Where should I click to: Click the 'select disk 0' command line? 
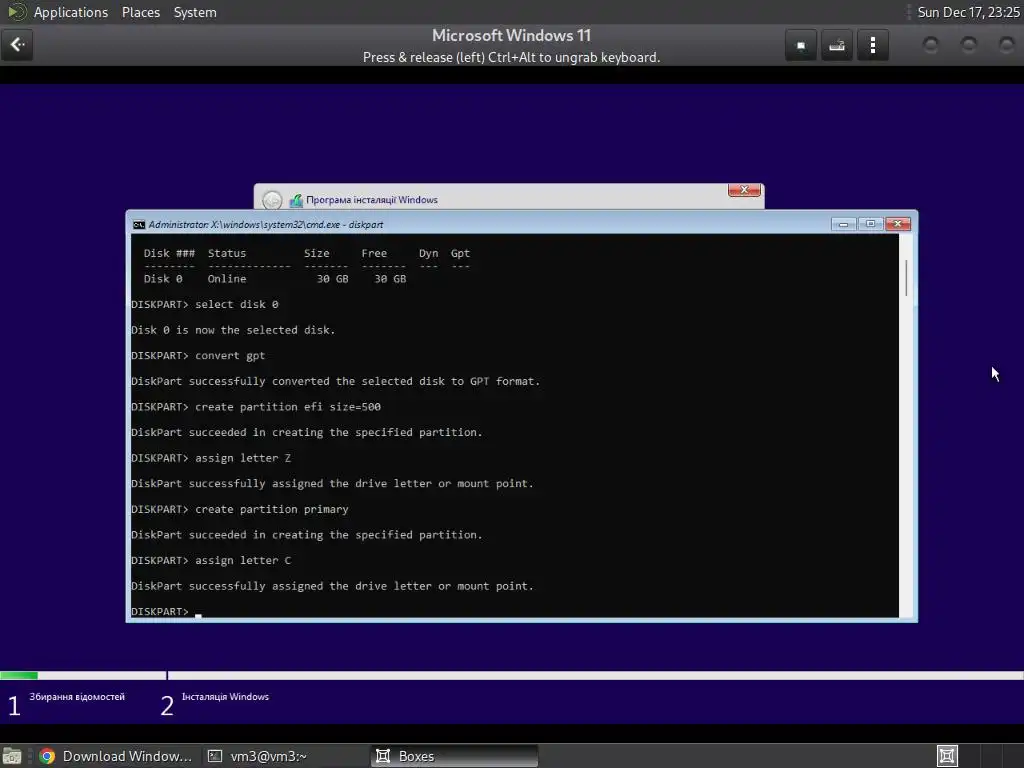[204, 304]
